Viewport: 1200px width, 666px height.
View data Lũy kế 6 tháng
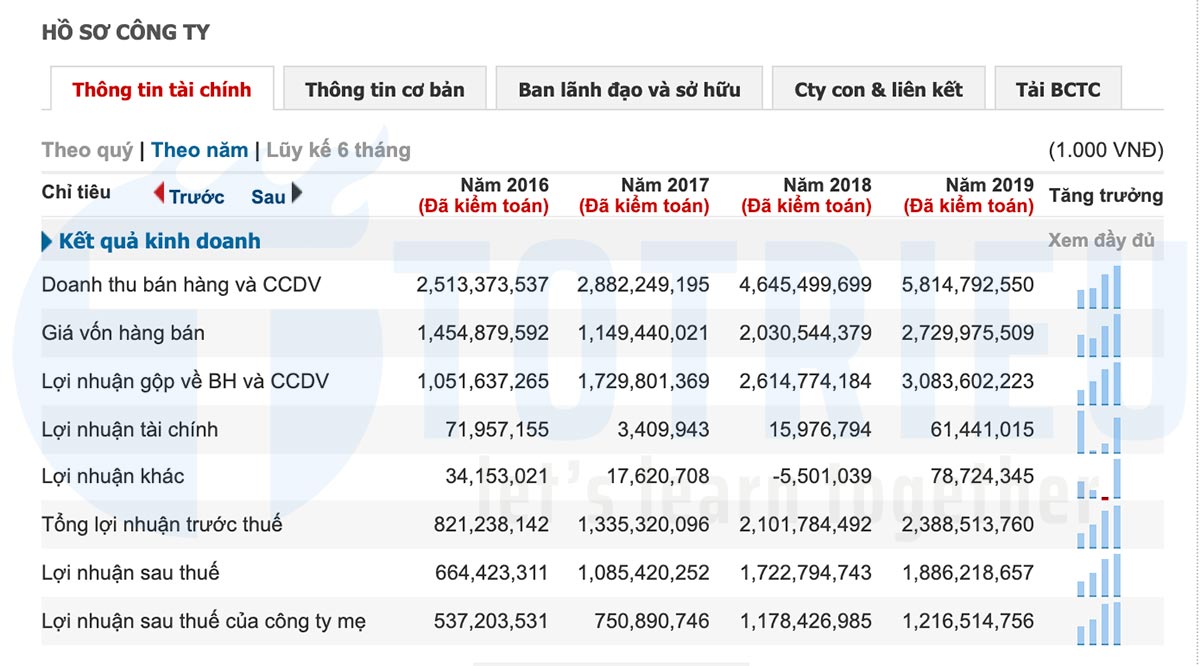pos(338,150)
